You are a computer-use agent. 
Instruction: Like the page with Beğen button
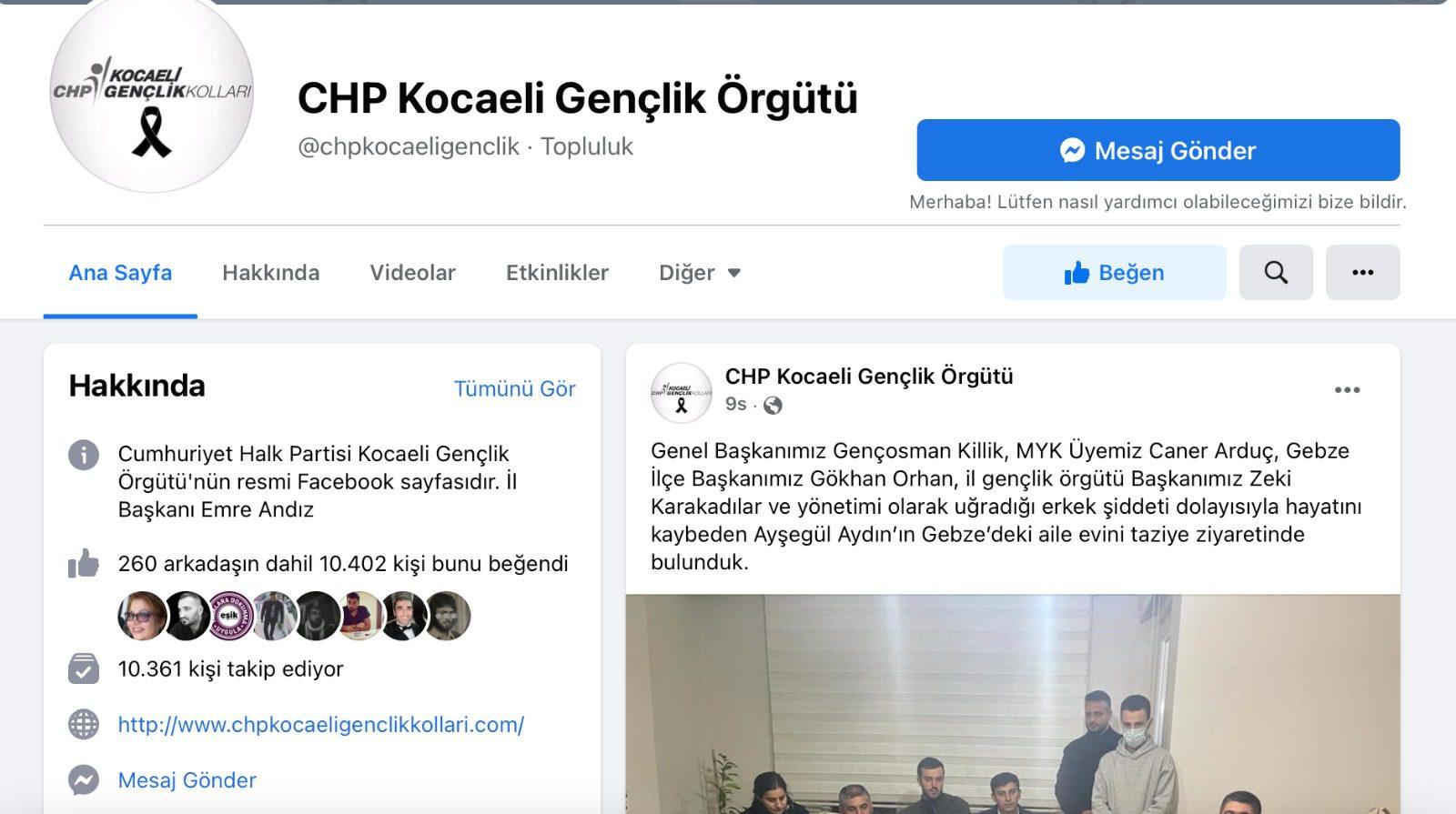[1114, 272]
